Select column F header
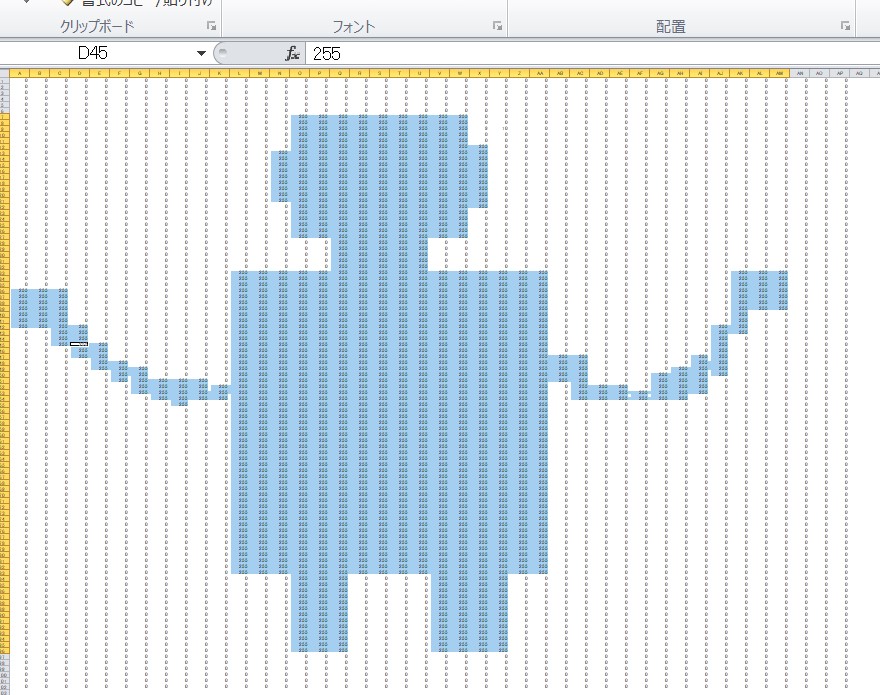 [x=120, y=73]
